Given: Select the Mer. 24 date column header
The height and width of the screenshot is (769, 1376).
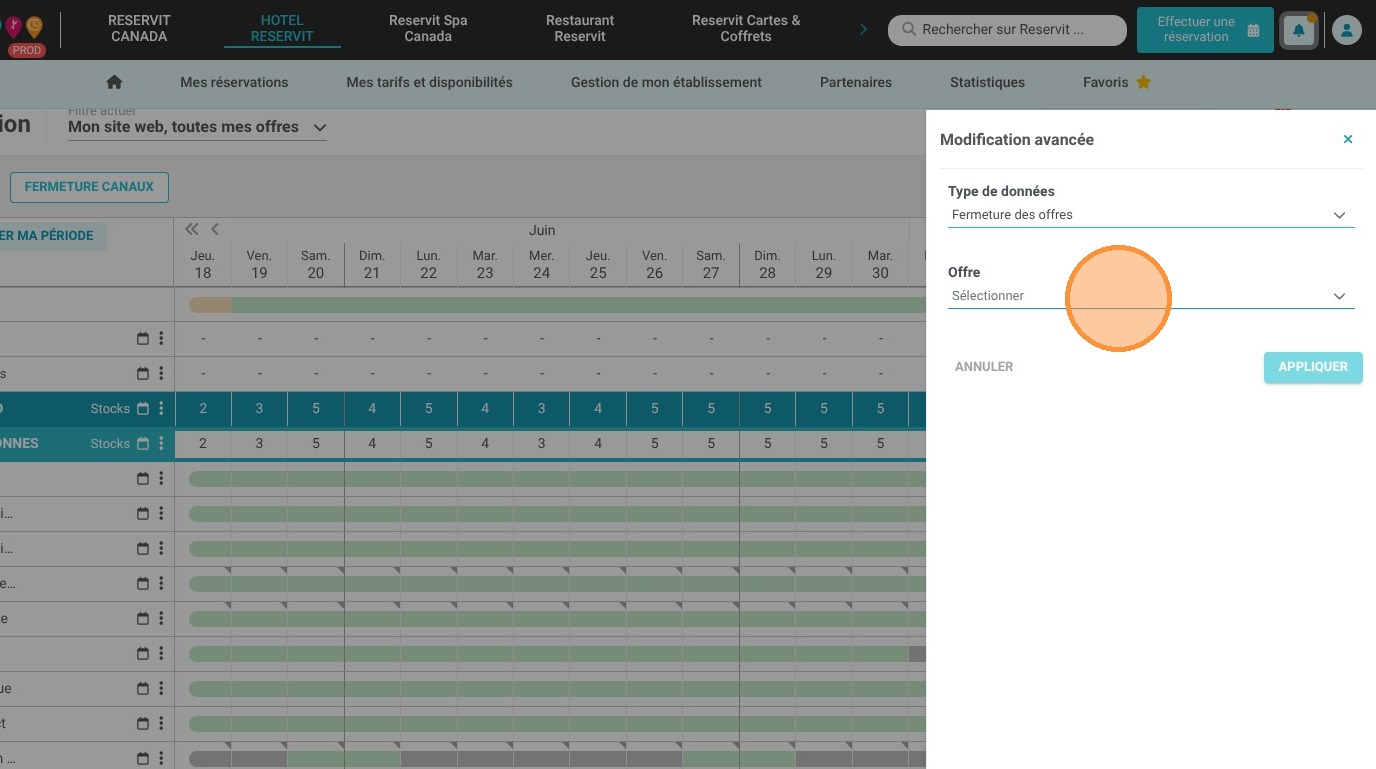Looking at the screenshot, I should tap(541, 265).
